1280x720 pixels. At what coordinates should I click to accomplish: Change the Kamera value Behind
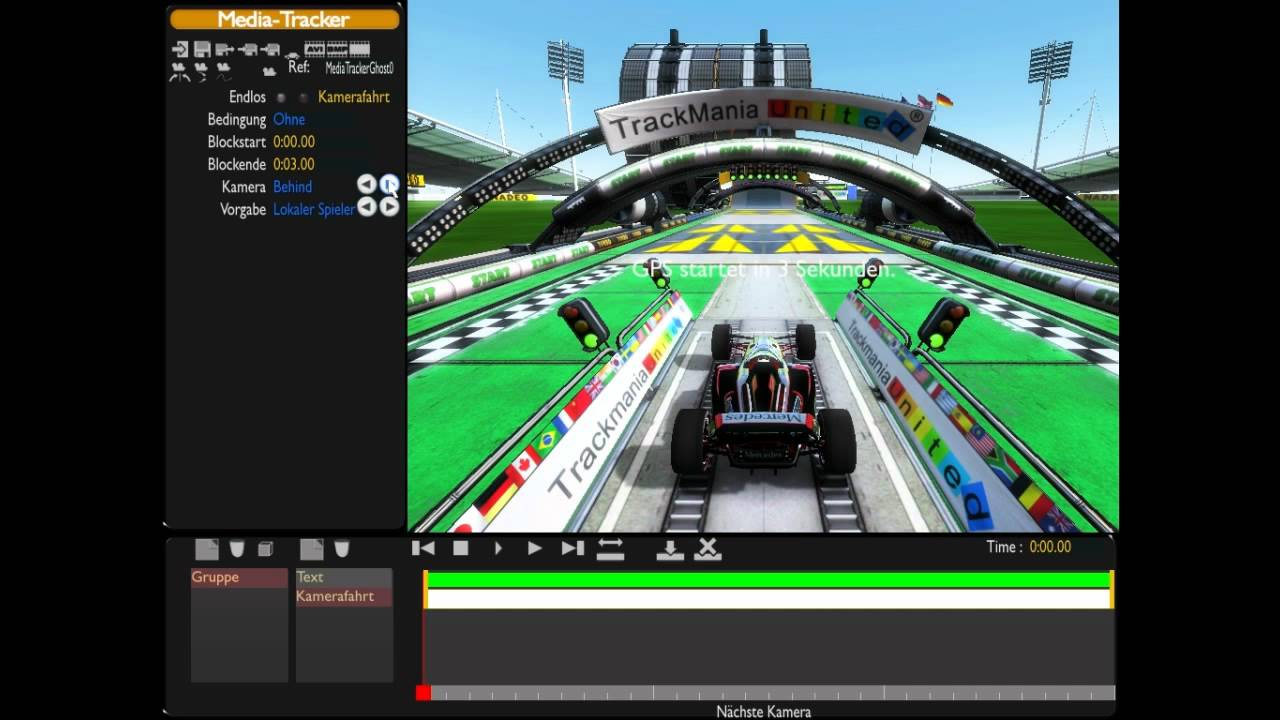[292, 187]
